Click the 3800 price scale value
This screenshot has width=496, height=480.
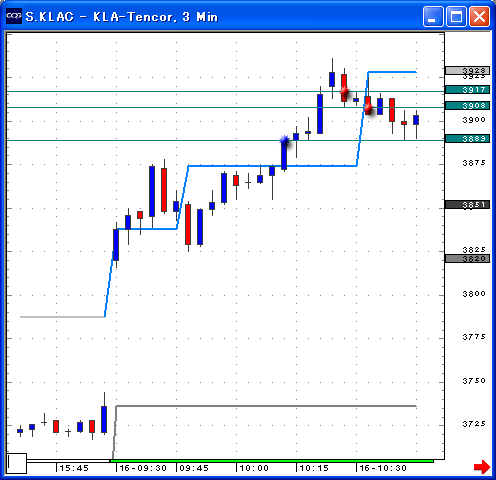pyautogui.click(x=474, y=294)
